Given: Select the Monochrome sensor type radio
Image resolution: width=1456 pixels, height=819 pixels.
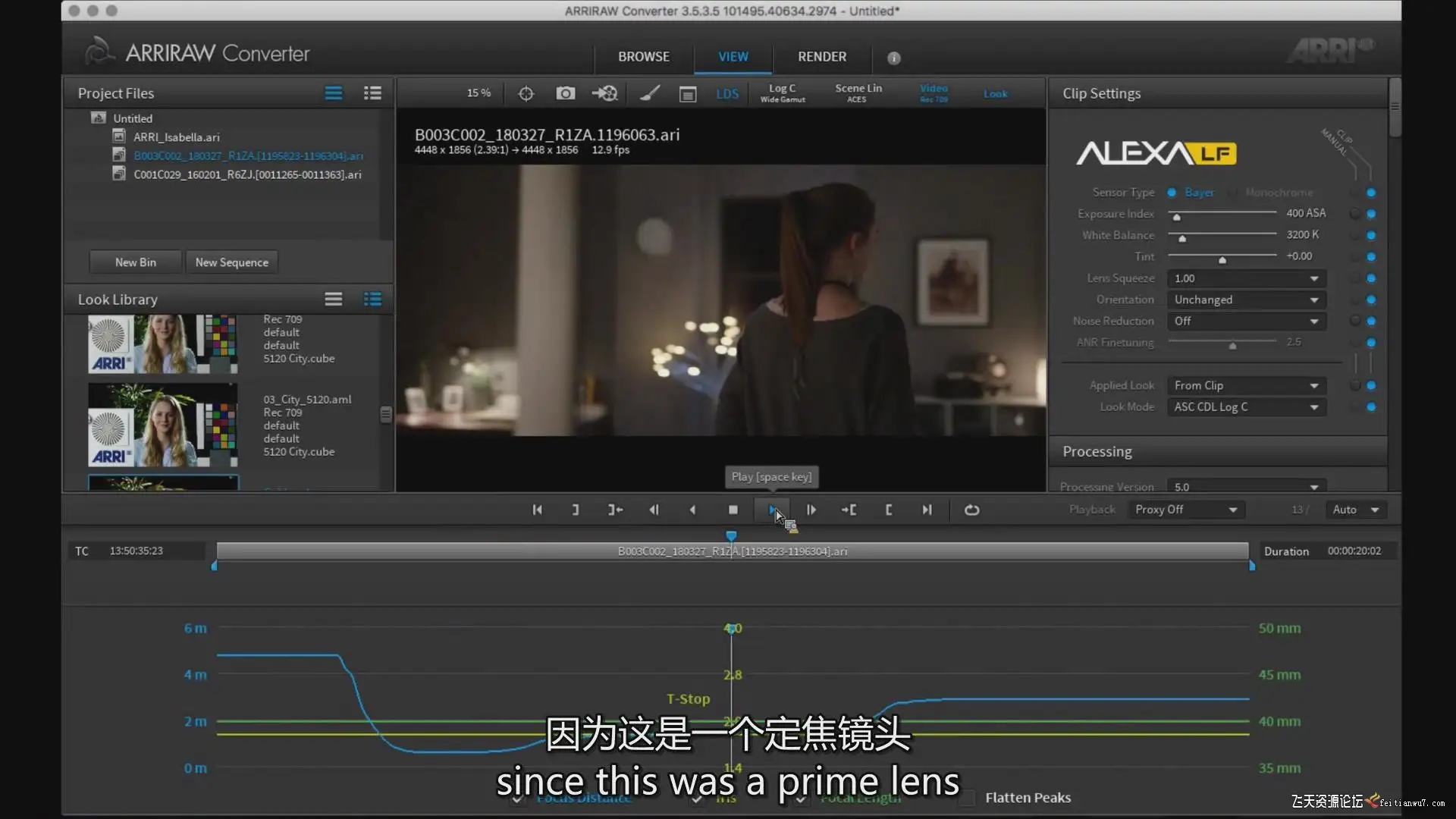Looking at the screenshot, I should point(1233,193).
